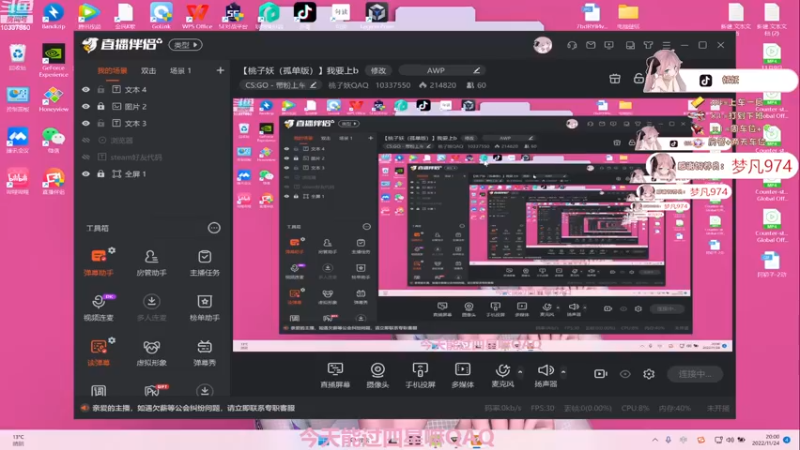800x450 pixels.
Task: Open the mail messages icon
Action: (590, 45)
